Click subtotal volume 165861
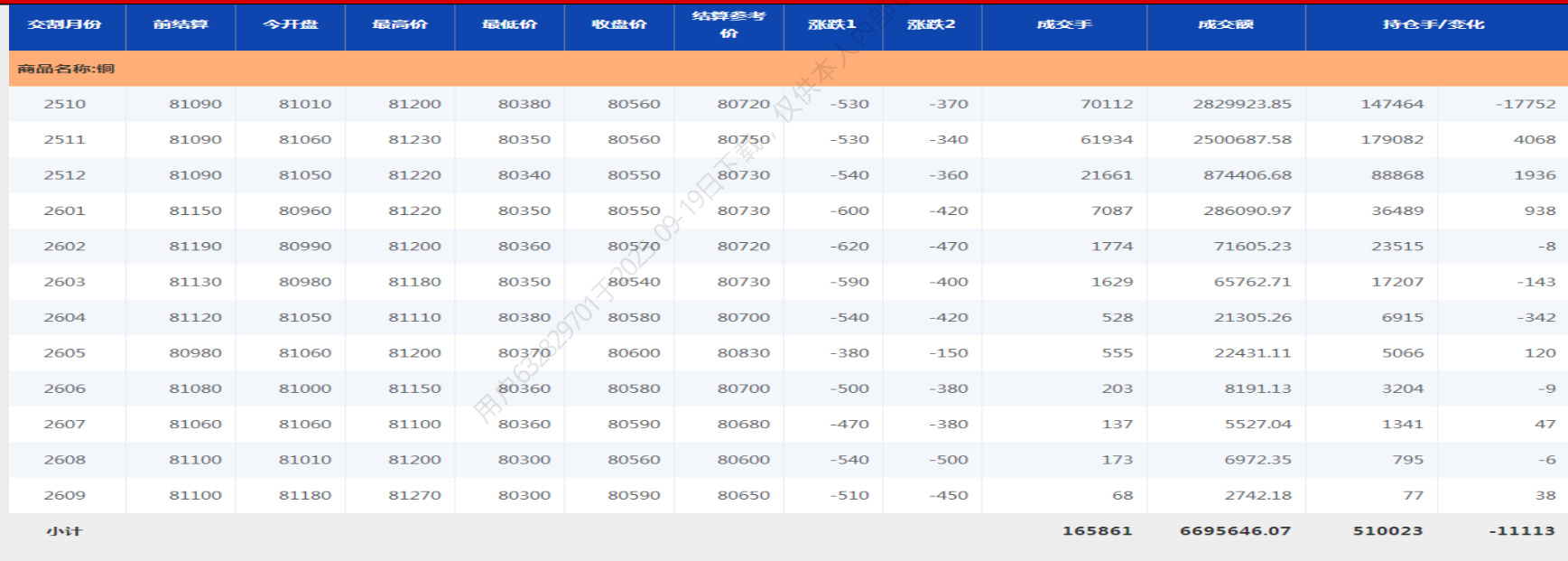Viewport: 1568px width, 561px height. tap(1097, 531)
